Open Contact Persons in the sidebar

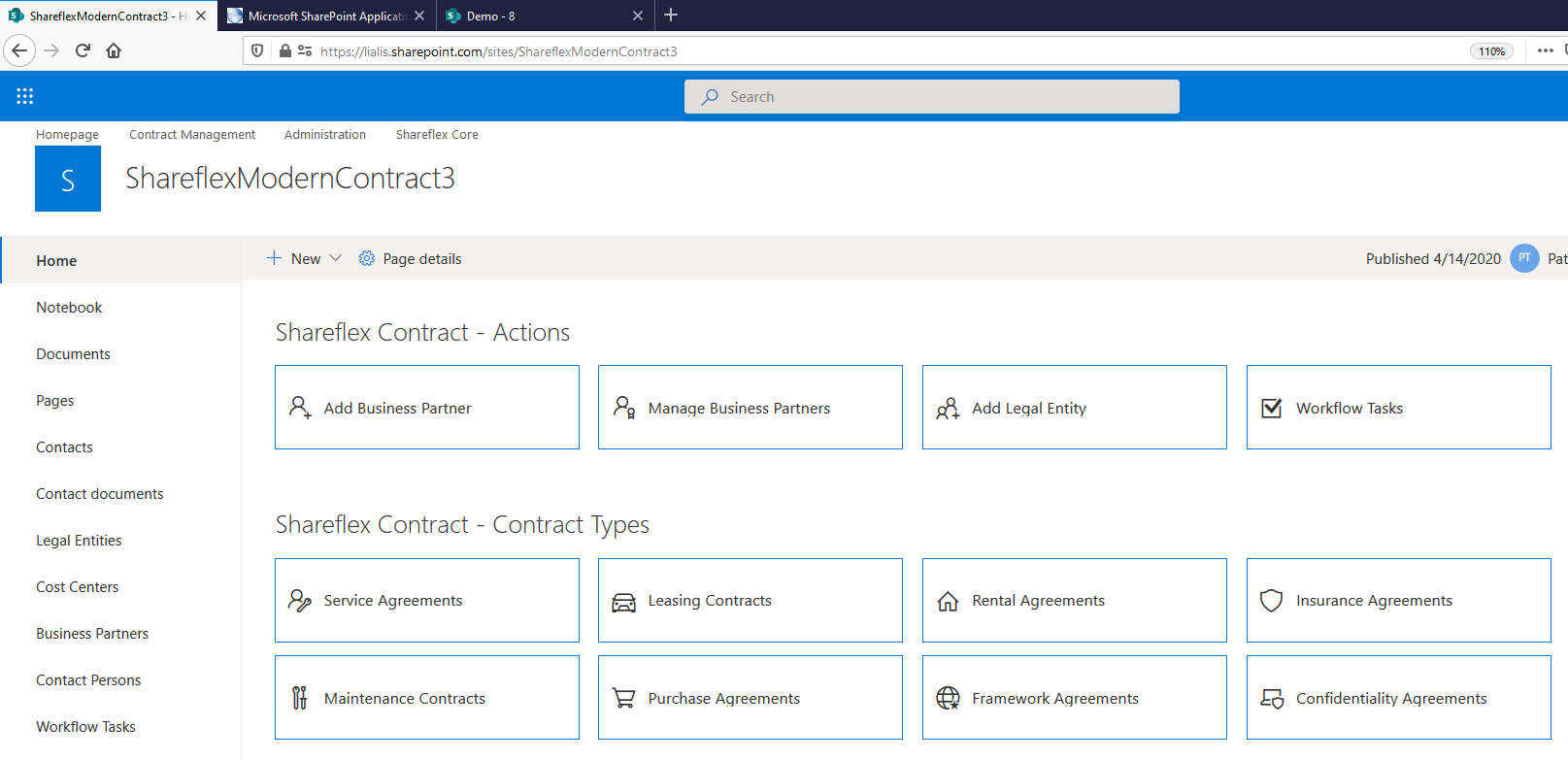88,680
